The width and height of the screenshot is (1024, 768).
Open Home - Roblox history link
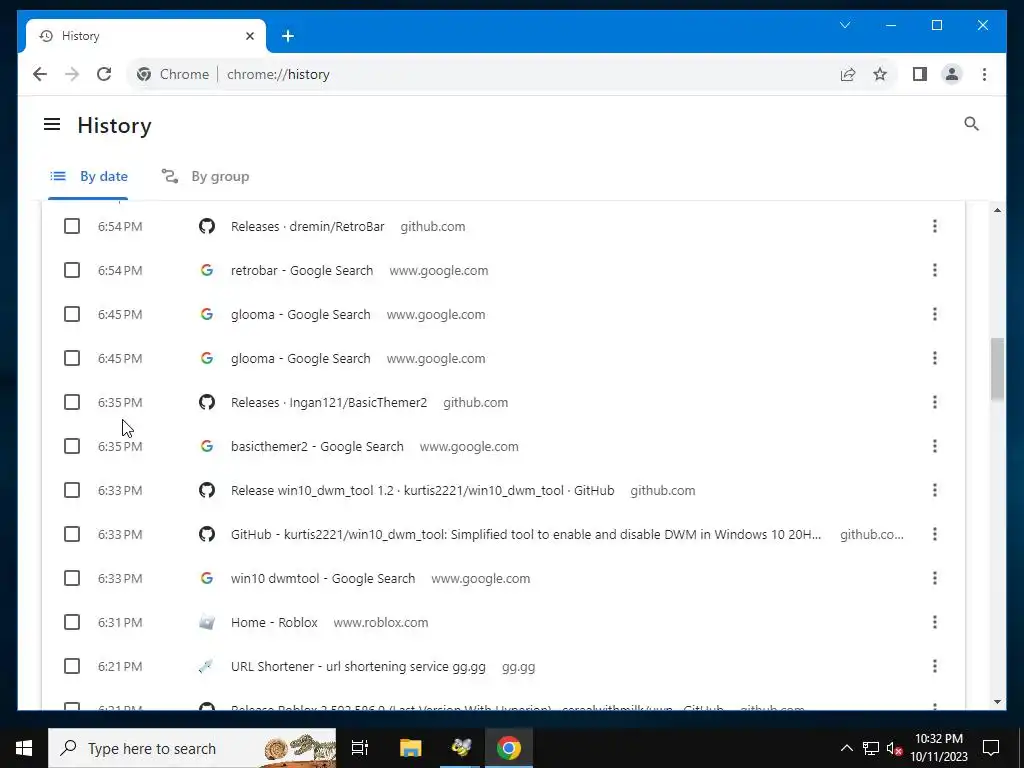click(x=274, y=622)
